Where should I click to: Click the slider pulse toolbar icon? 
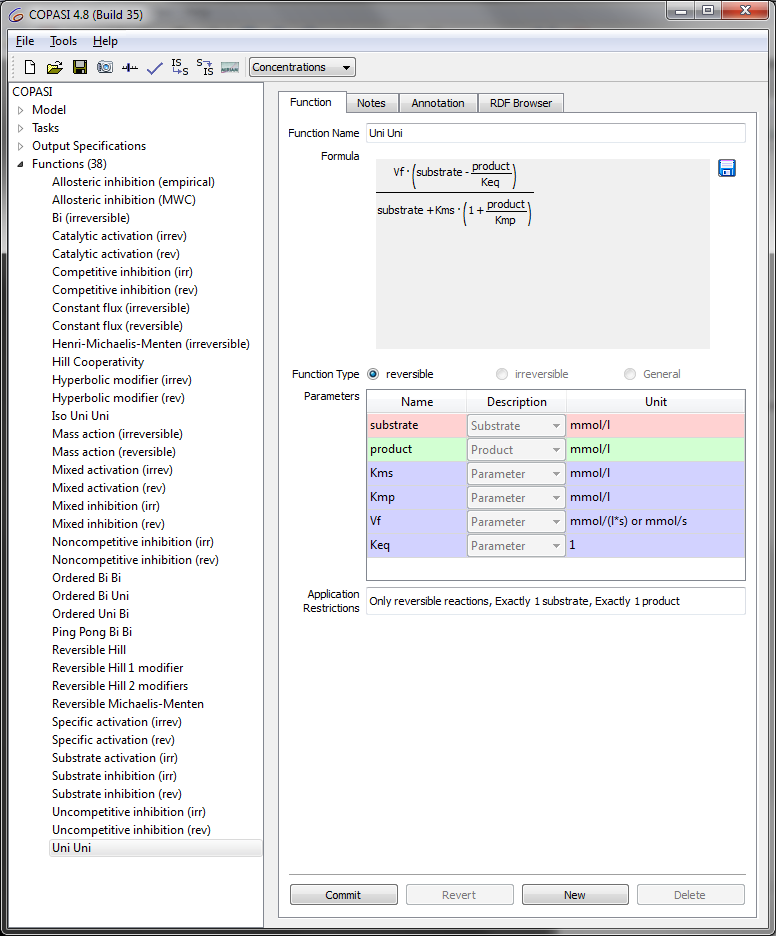point(130,68)
